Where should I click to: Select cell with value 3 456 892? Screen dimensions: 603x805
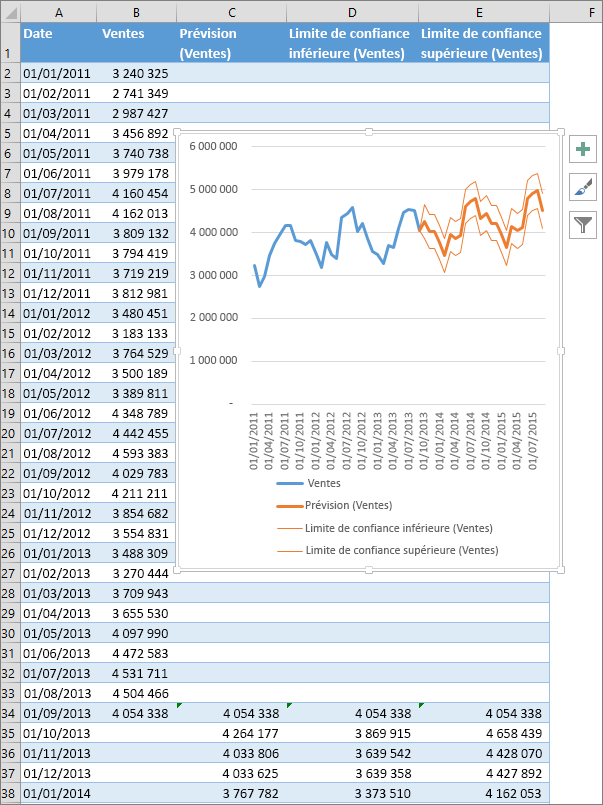click(136, 133)
